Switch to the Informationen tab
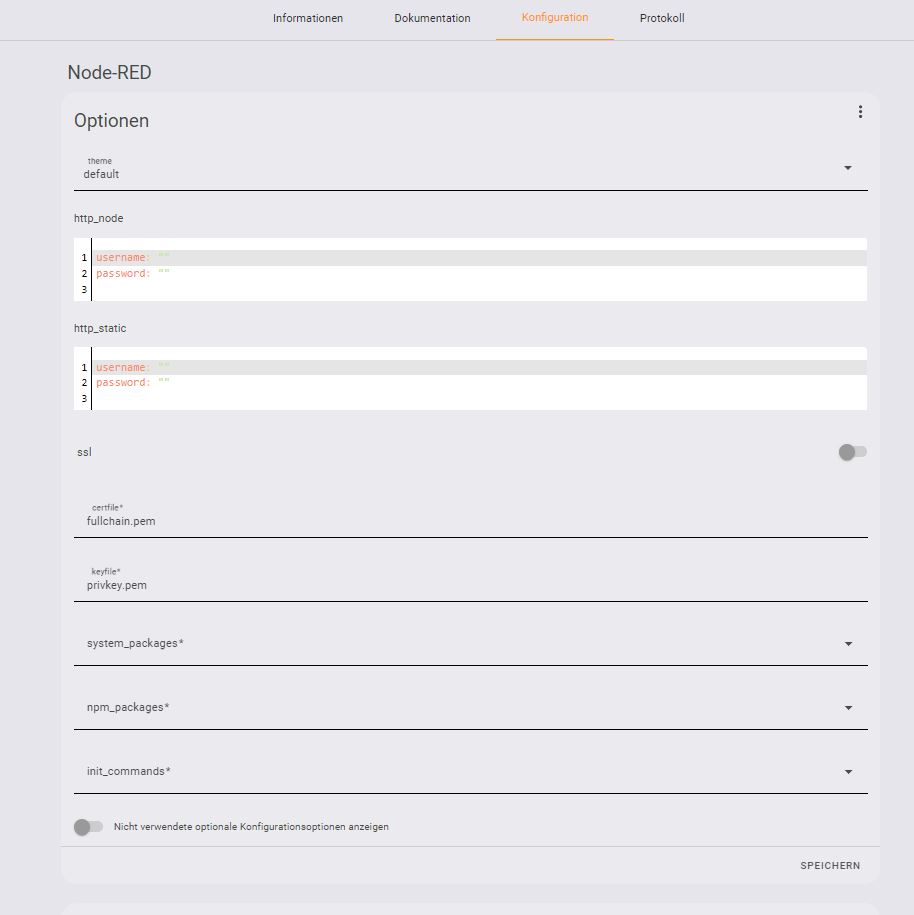This screenshot has height=915, width=914. point(308,18)
